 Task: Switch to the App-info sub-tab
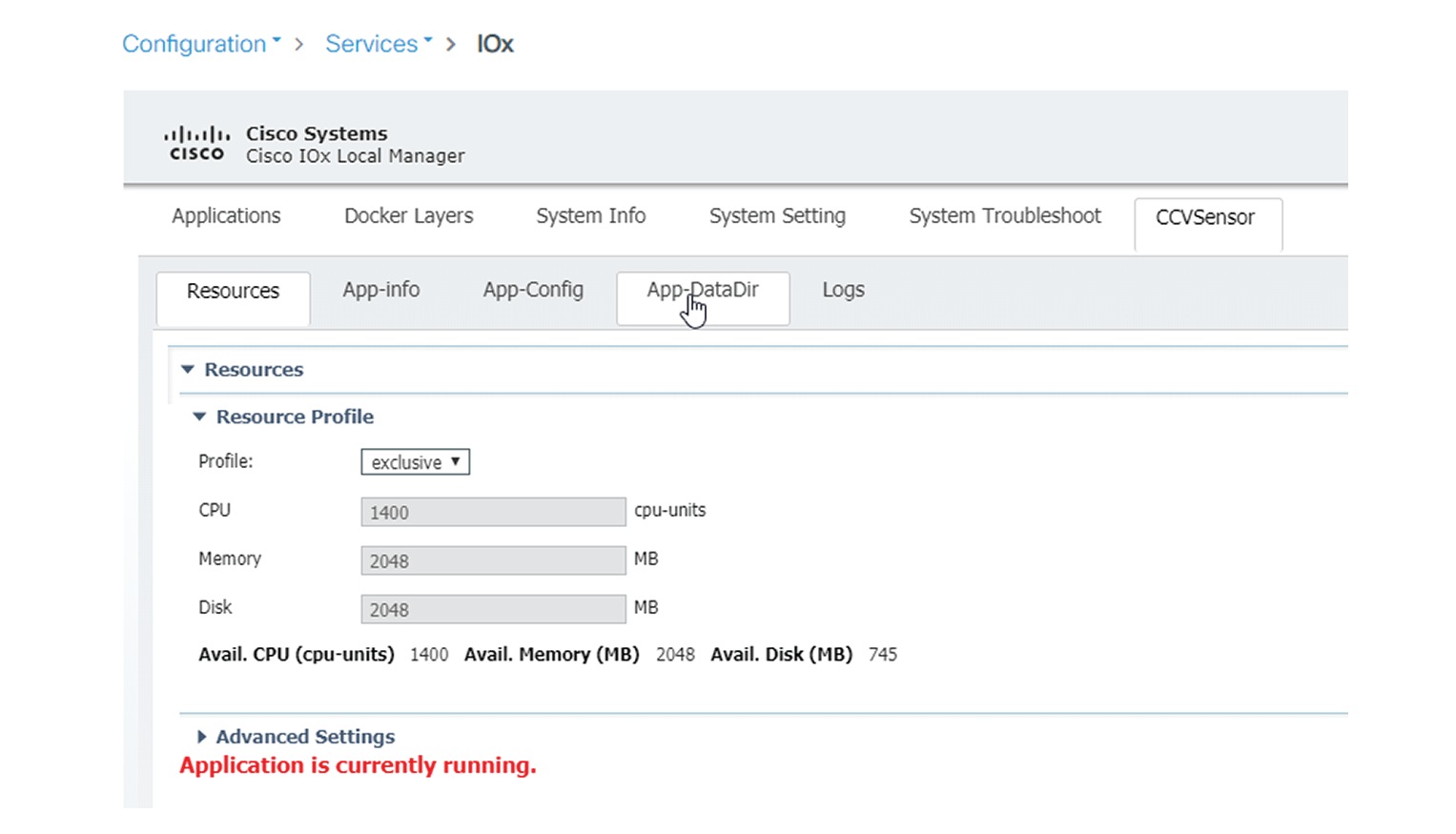coord(380,290)
